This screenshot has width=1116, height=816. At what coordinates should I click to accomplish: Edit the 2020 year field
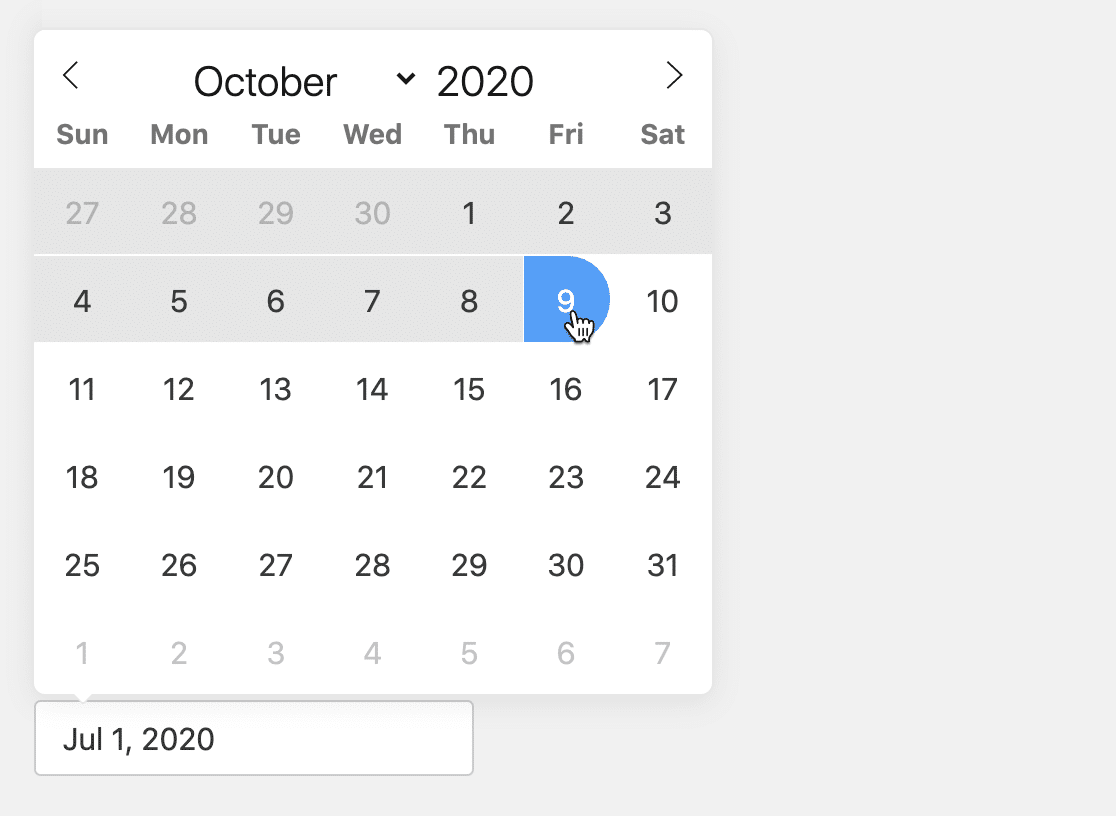coord(485,81)
